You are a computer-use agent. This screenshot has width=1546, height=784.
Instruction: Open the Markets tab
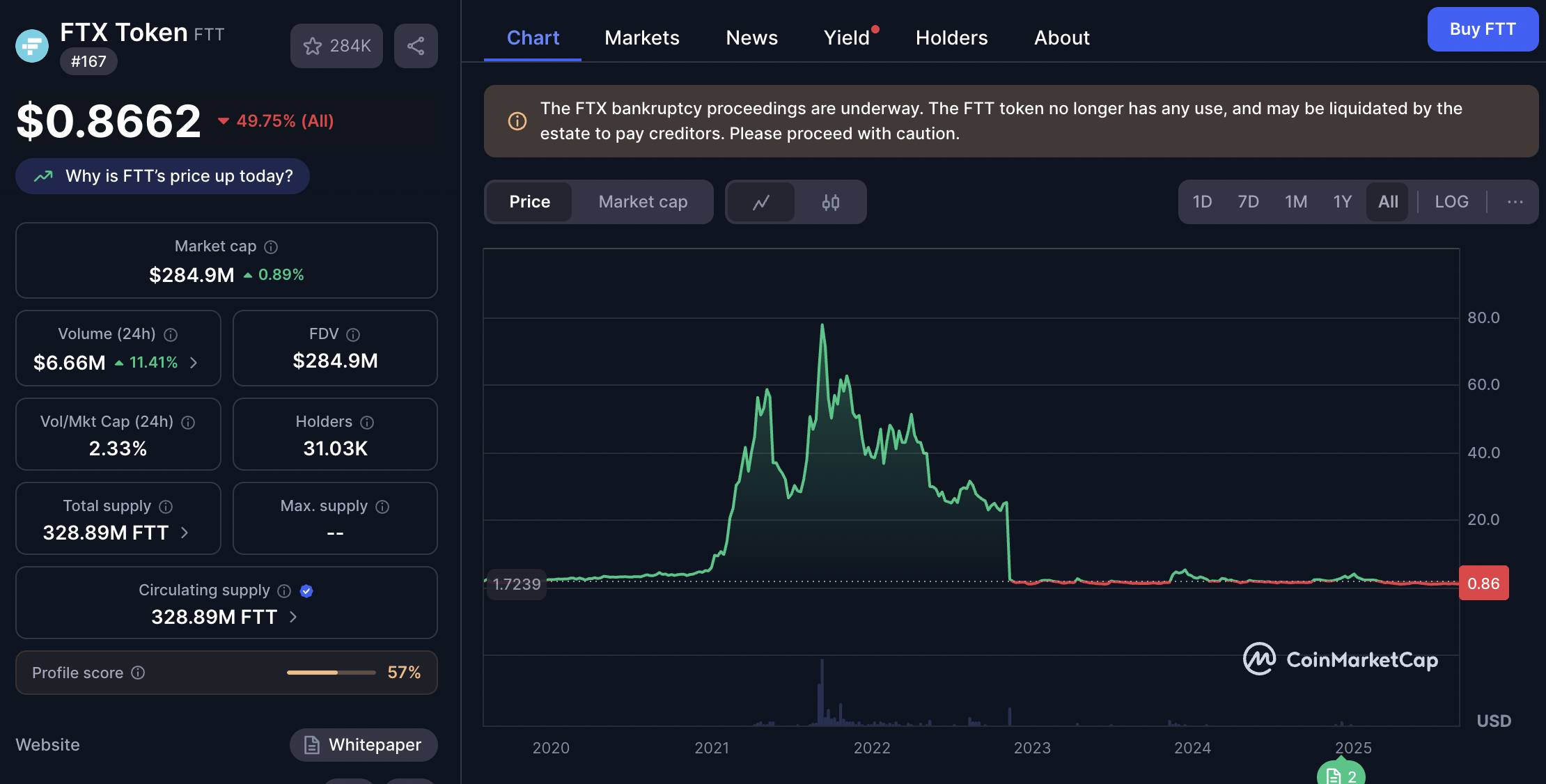(x=641, y=38)
